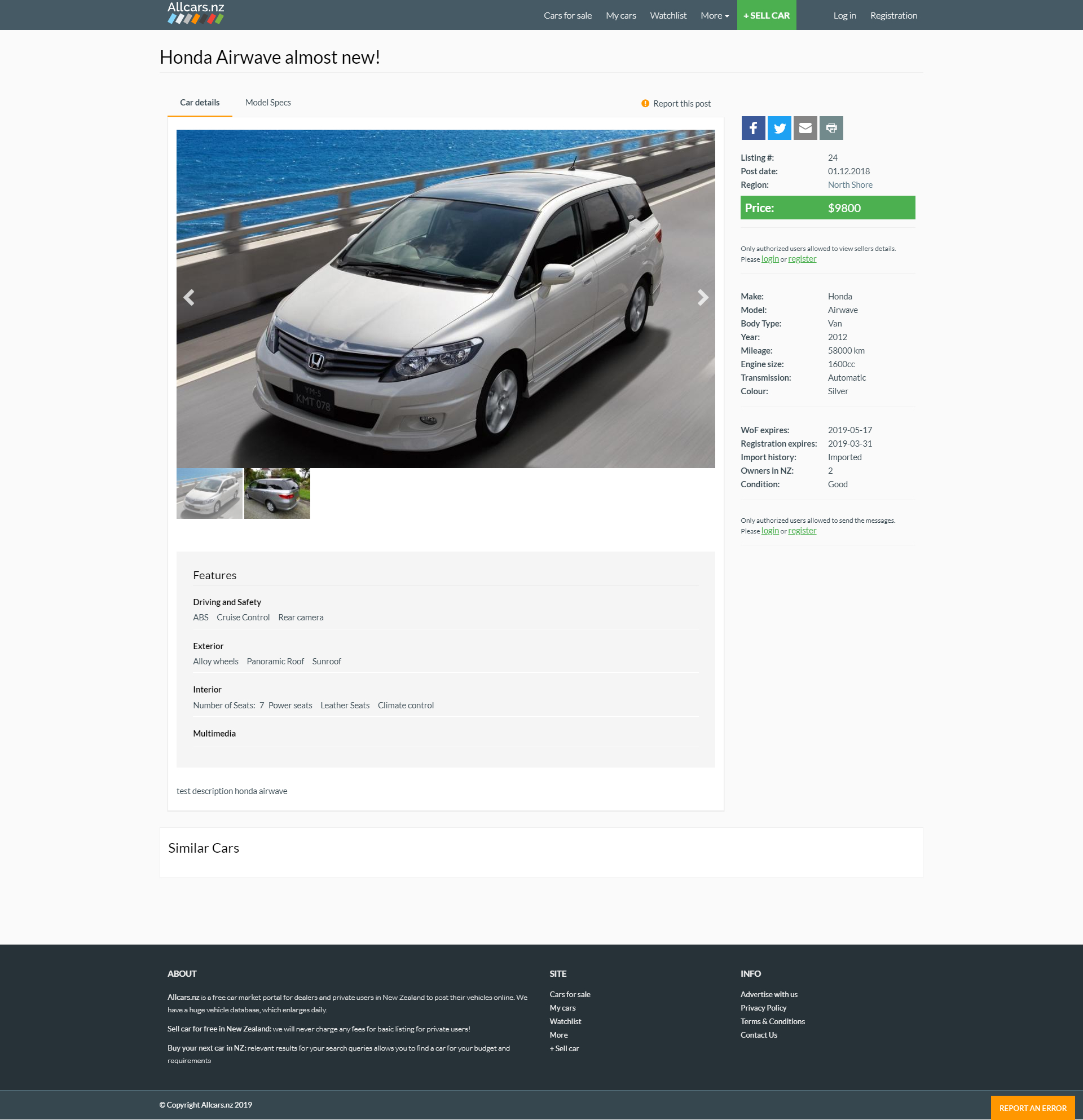Go to previous photo with left arrow
Screen dimensions: 1083x1120
tap(189, 297)
